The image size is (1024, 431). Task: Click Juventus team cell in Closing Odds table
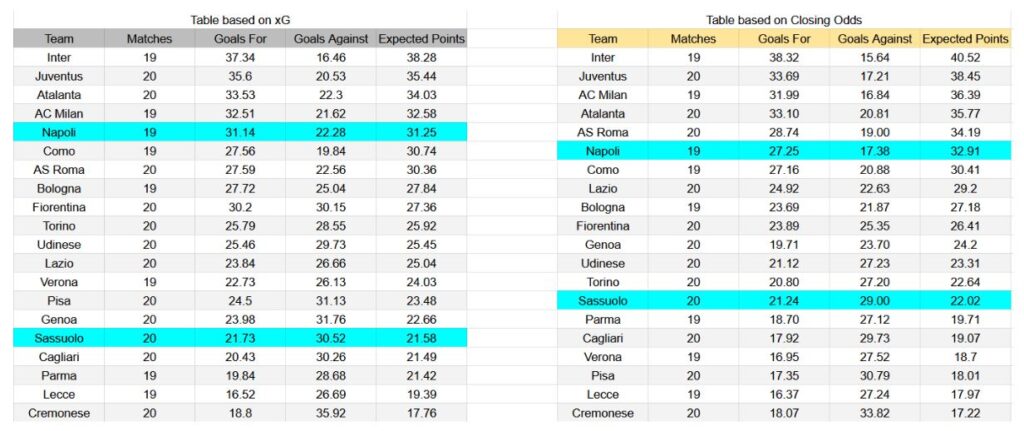tap(603, 76)
